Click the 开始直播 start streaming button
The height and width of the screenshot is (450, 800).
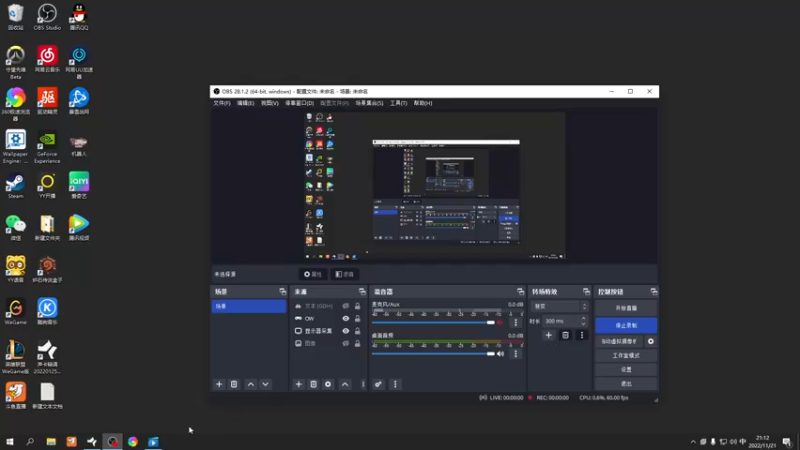point(626,308)
